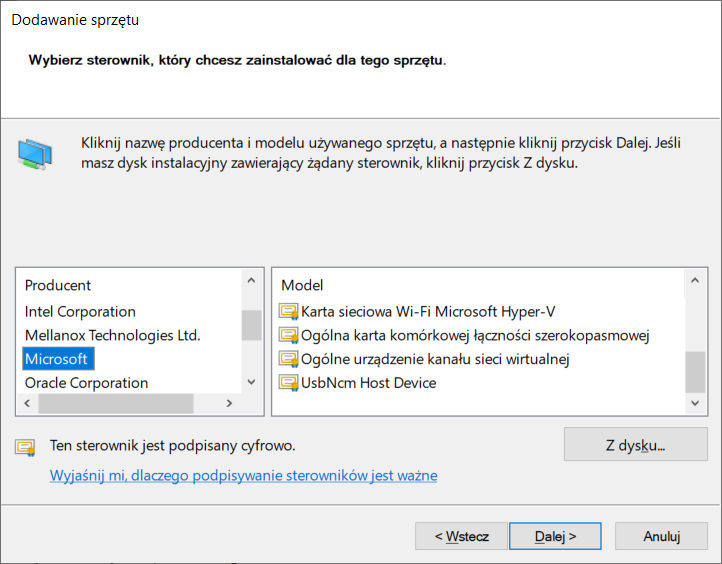722x564 pixels.
Task: Select Mellanox Technologies Ltd. manufacturer
Action: click(x=112, y=335)
